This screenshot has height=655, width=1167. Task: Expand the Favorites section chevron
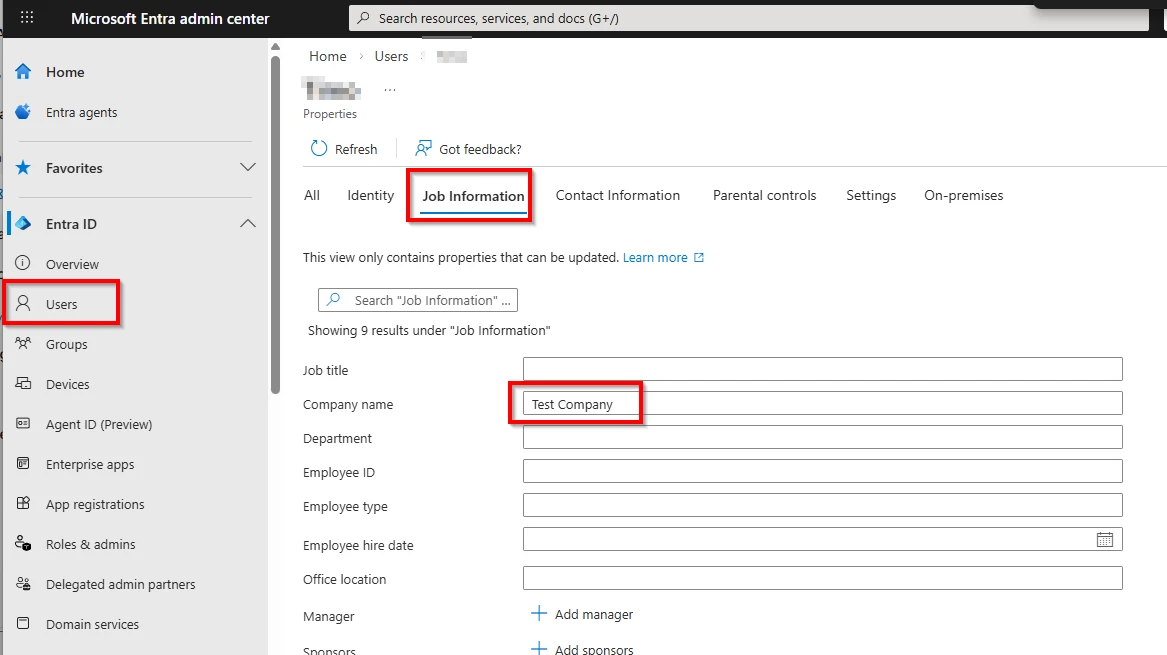click(248, 168)
